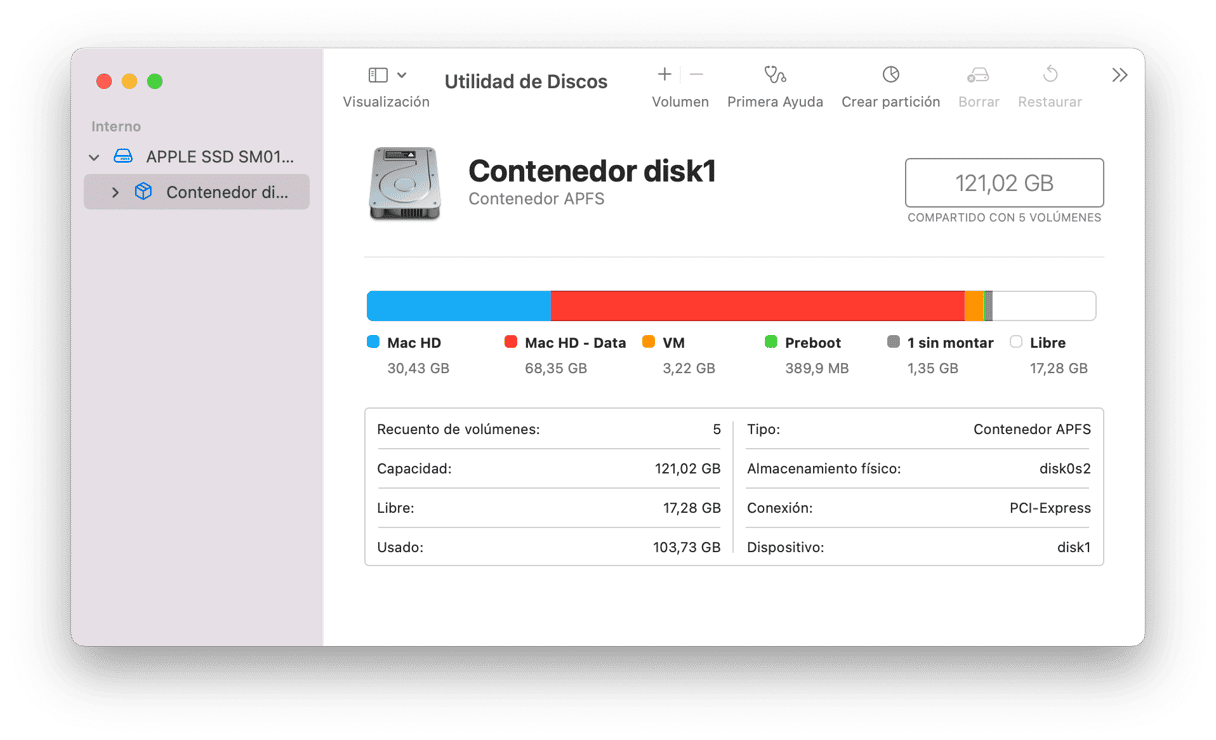Click the 389,9 MB size value
Image resolution: width=1216 pixels, height=740 pixels.
(x=817, y=369)
